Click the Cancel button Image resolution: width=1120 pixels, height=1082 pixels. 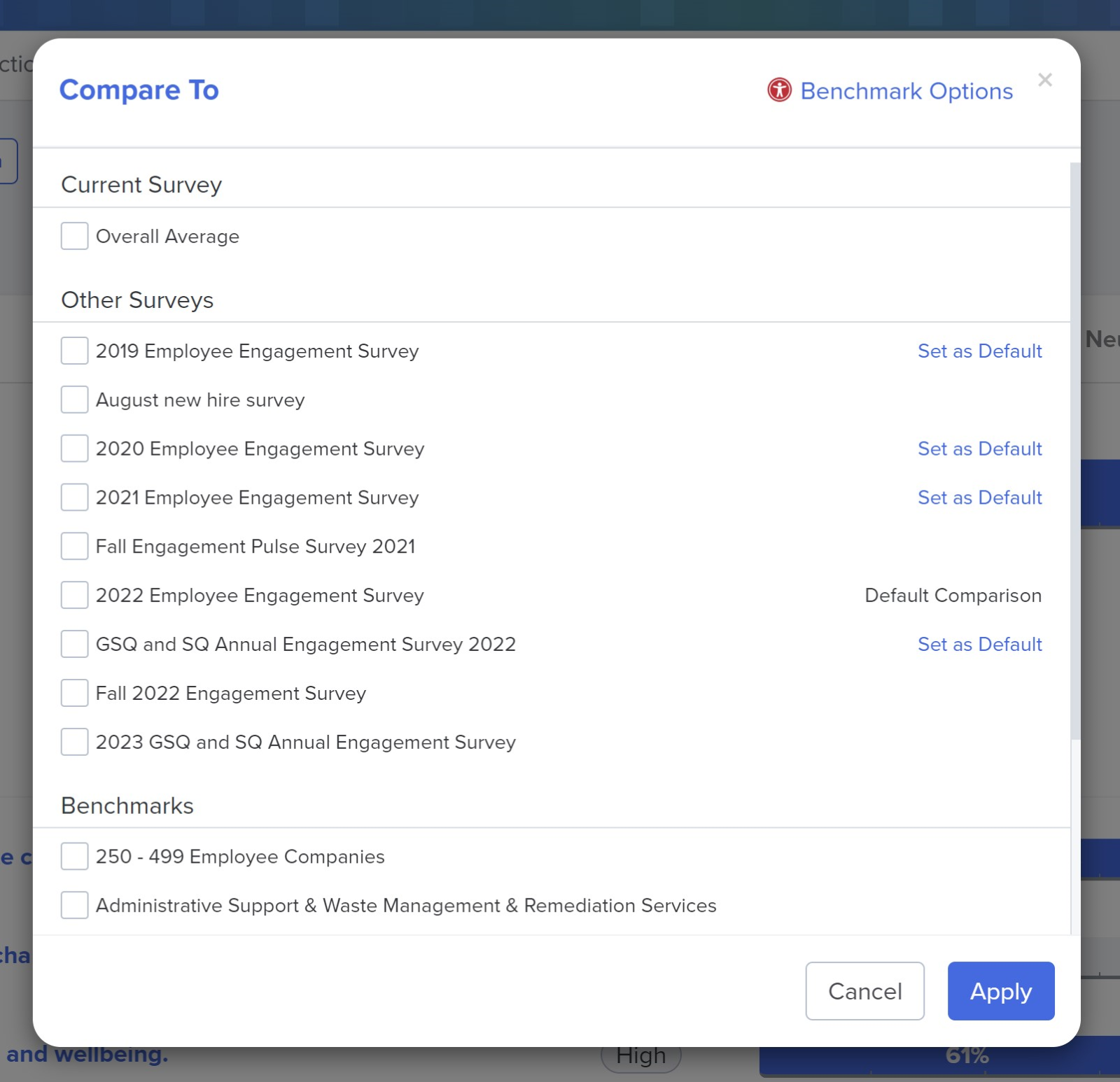tap(864, 991)
